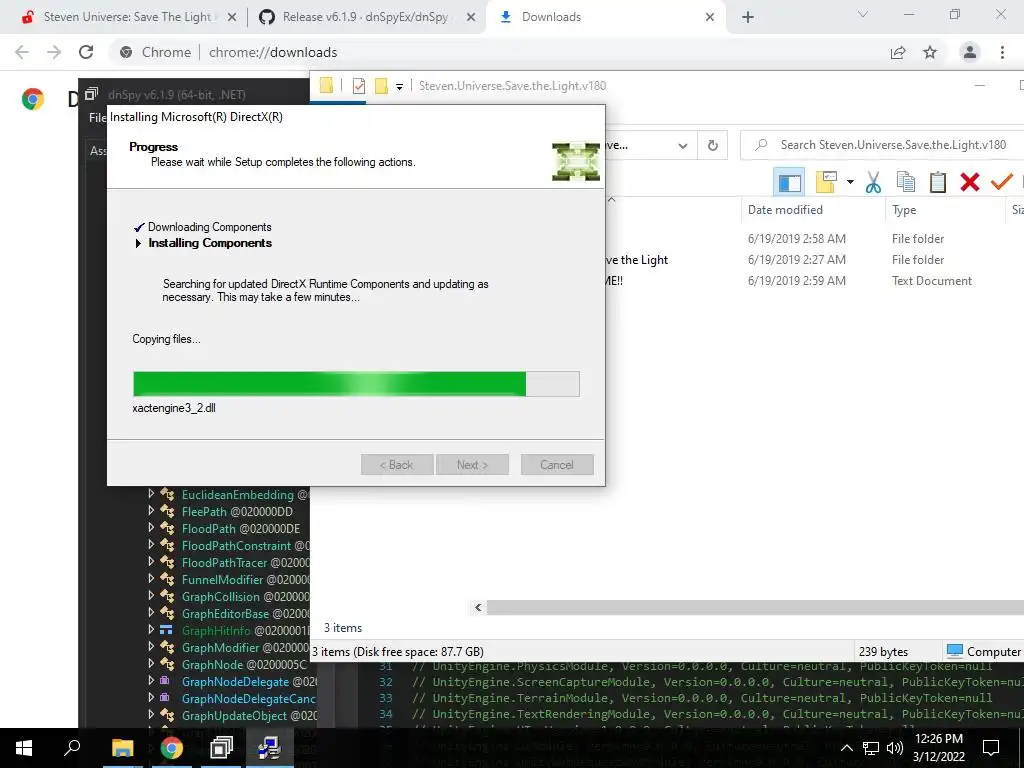This screenshot has width=1024, height=768.
Task: Click the red X Delete icon in Explorer
Action: (x=970, y=182)
